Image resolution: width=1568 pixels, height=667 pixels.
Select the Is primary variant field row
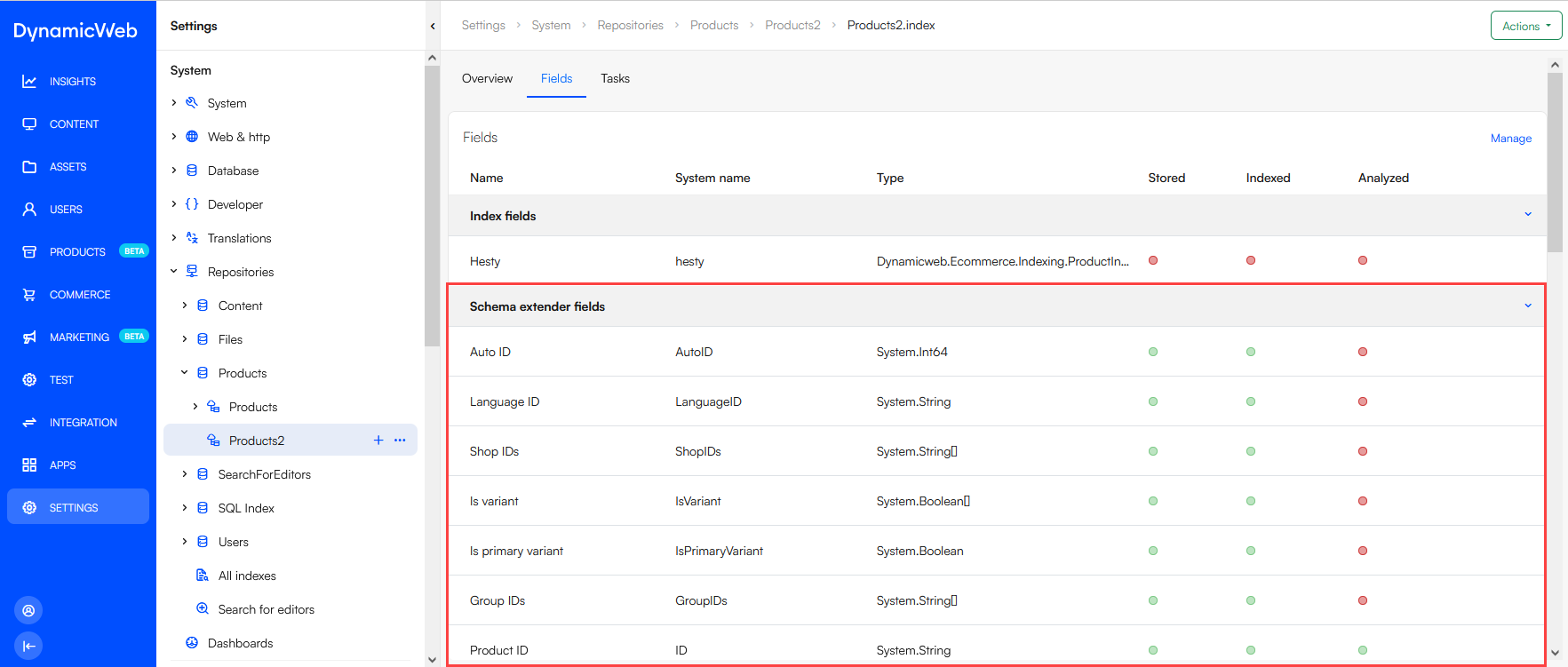(x=997, y=551)
